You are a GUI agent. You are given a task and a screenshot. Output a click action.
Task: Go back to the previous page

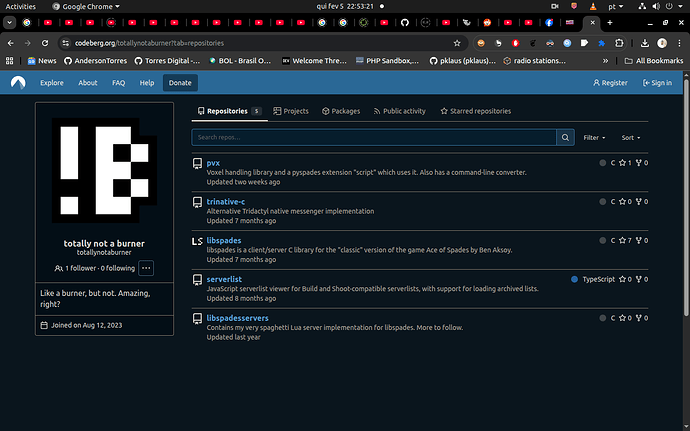(x=11, y=43)
